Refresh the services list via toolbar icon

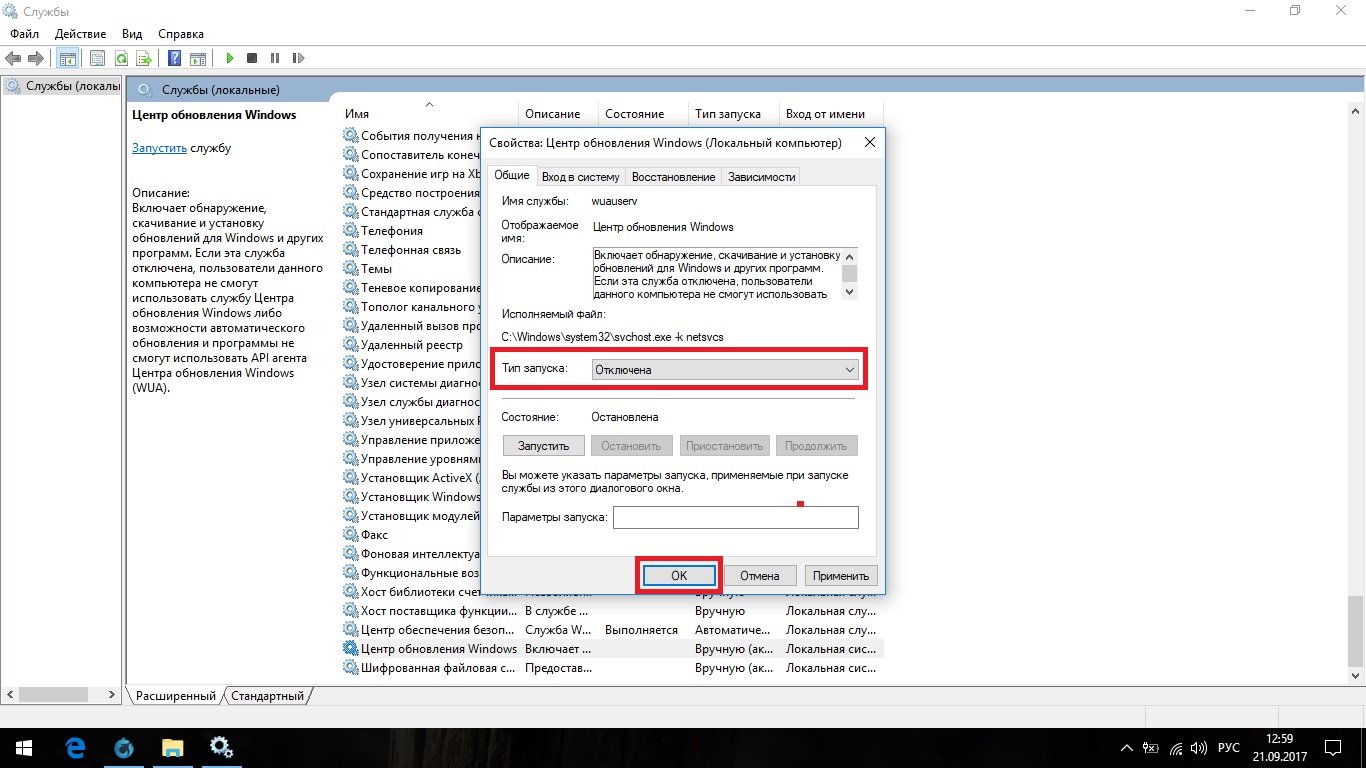click(121, 58)
